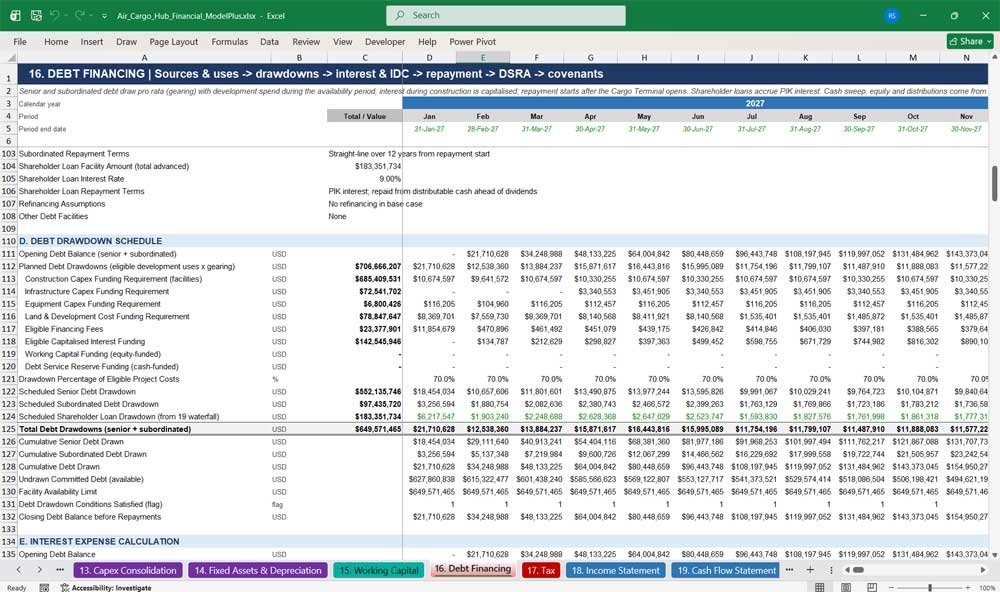Viewport: 1000px width, 592px height.
Task: Switch to the Home ribbon tab
Action: pos(56,41)
